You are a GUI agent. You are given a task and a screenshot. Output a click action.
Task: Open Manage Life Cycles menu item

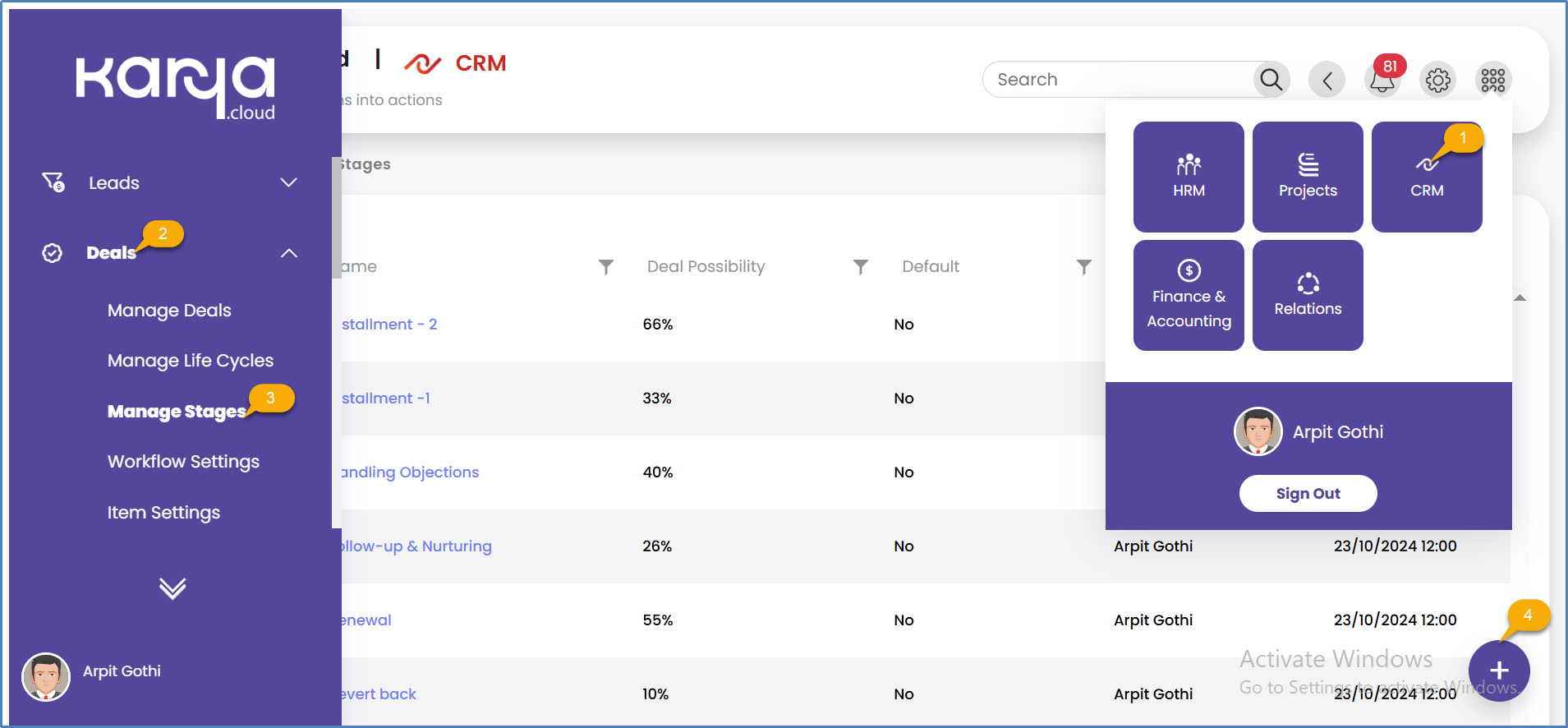coord(191,361)
